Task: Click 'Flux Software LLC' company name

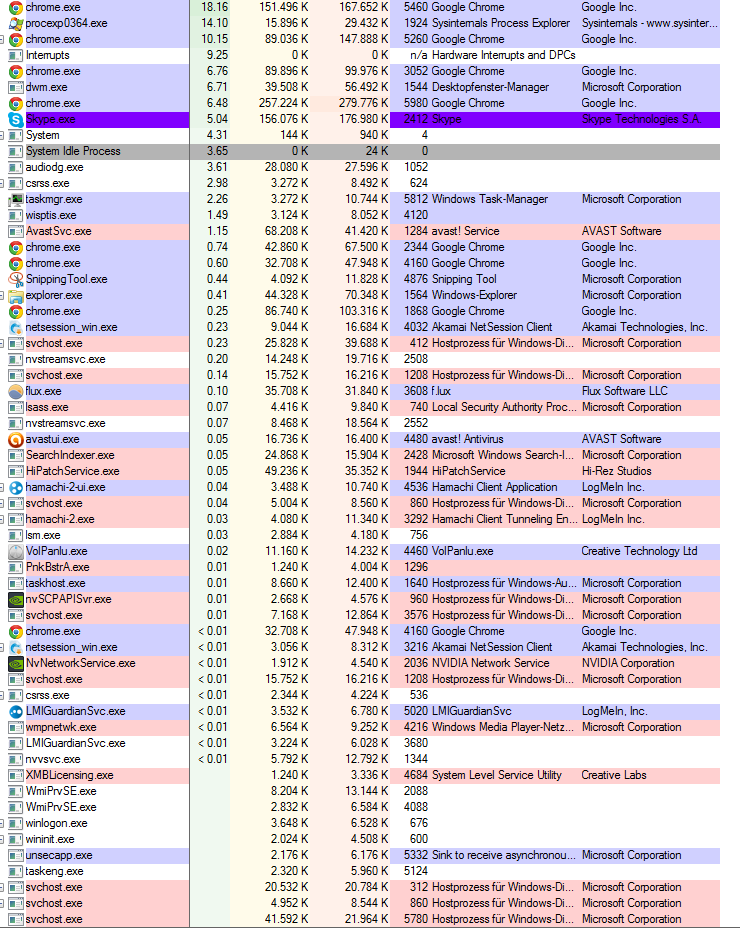Action: point(625,391)
